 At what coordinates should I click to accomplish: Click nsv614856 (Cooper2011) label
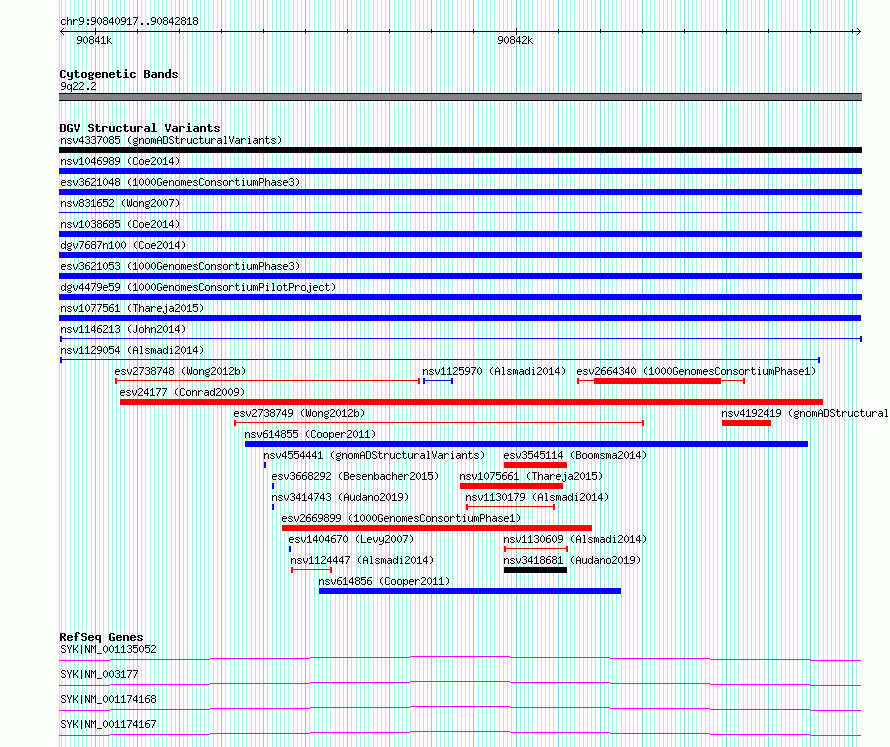[x=384, y=581]
